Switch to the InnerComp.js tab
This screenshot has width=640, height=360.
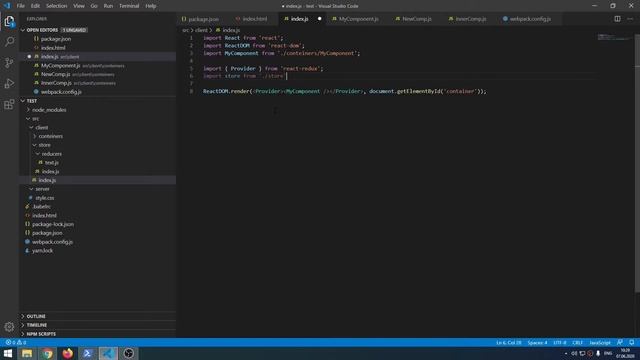[x=467, y=19]
